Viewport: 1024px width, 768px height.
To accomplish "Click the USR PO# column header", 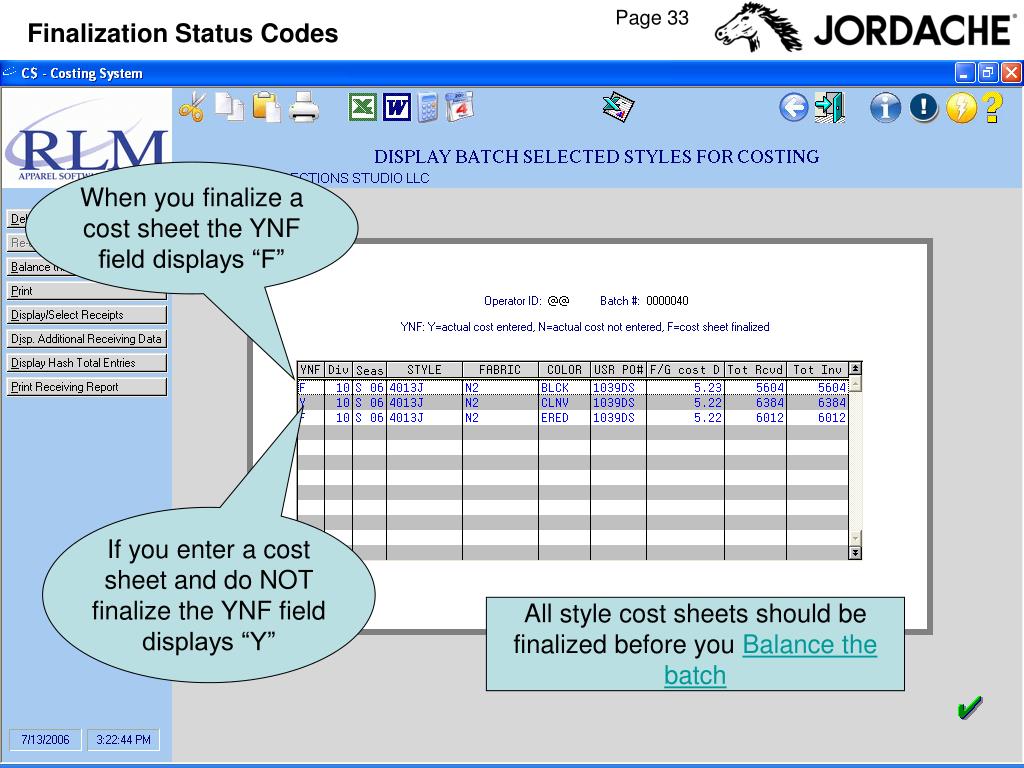I will click(618, 370).
